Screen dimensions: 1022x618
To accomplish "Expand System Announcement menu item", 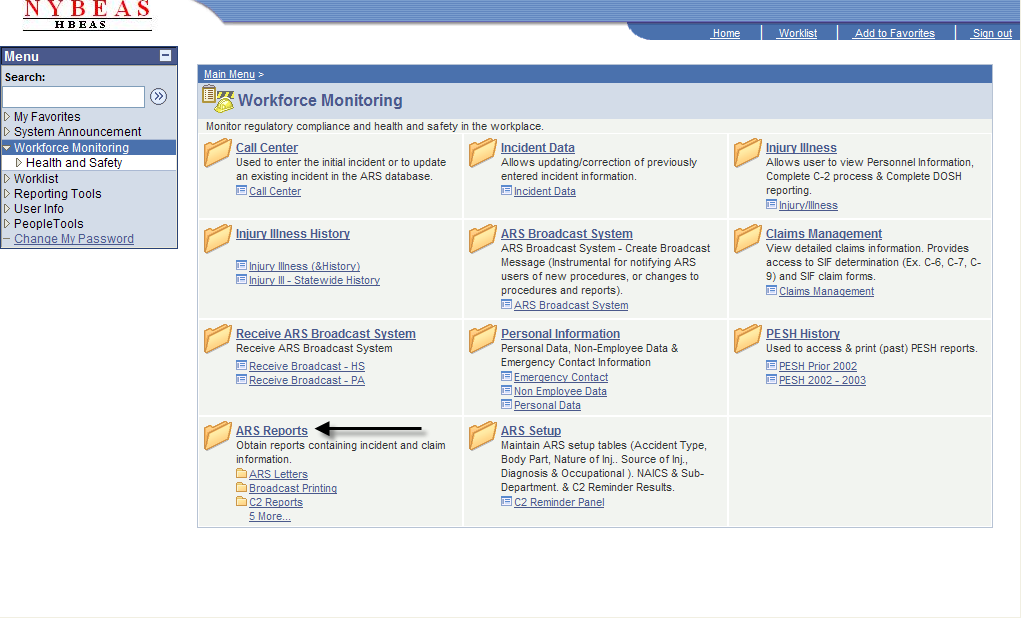I will (x=7, y=132).
